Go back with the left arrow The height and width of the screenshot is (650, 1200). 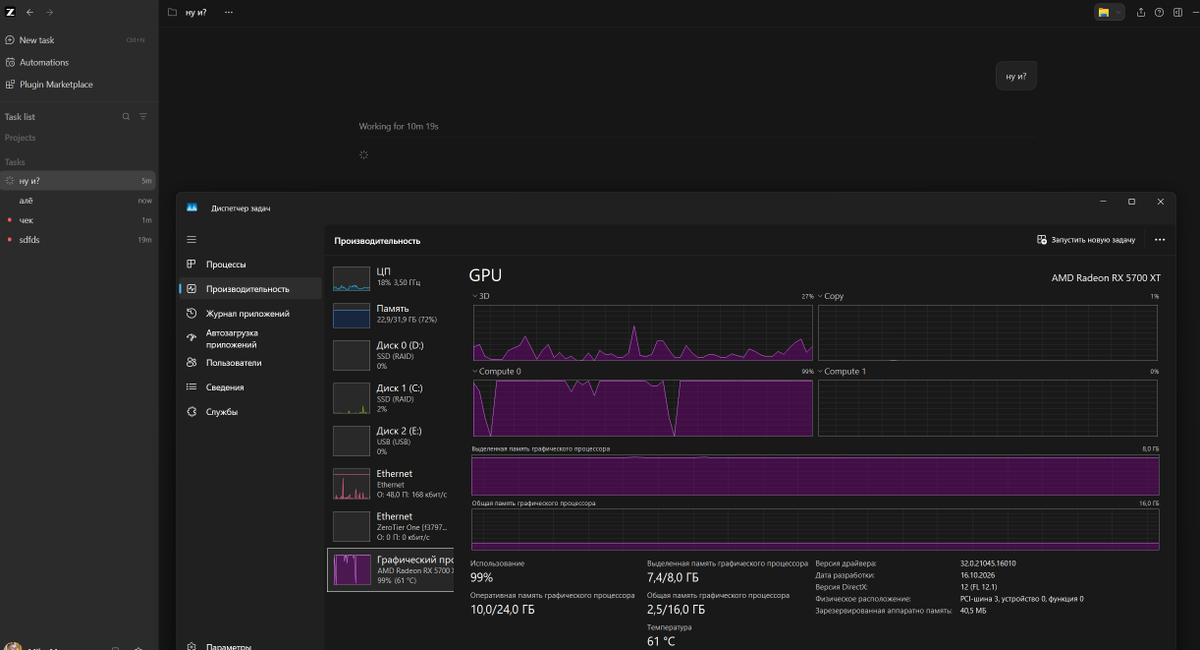coord(30,12)
